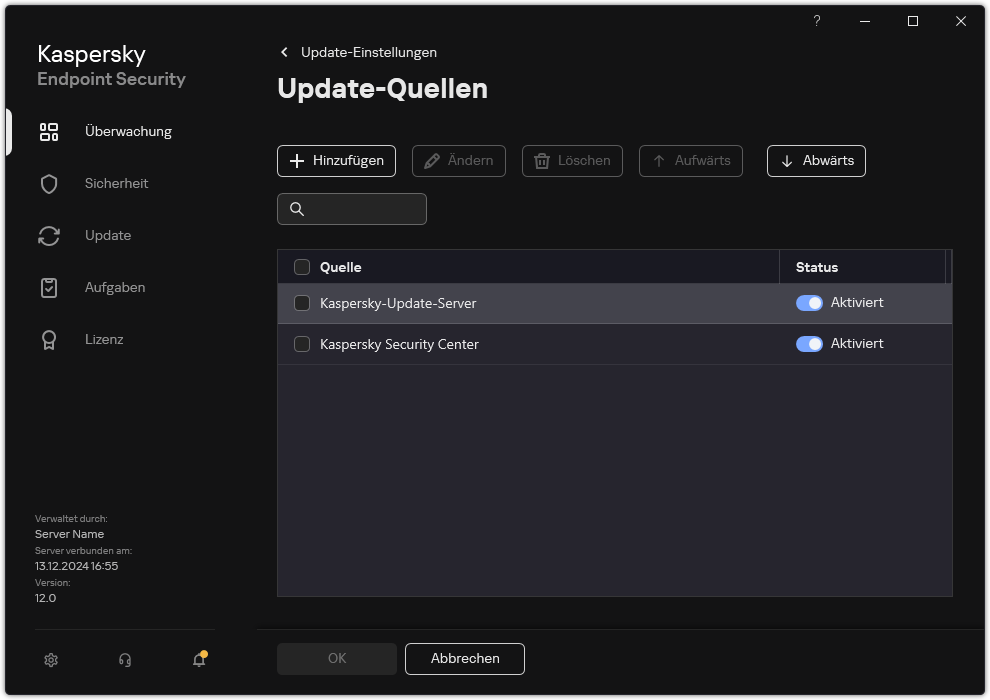This screenshot has width=990, height=700.
Task: Click the Quelle column header text
Action: tap(340, 267)
